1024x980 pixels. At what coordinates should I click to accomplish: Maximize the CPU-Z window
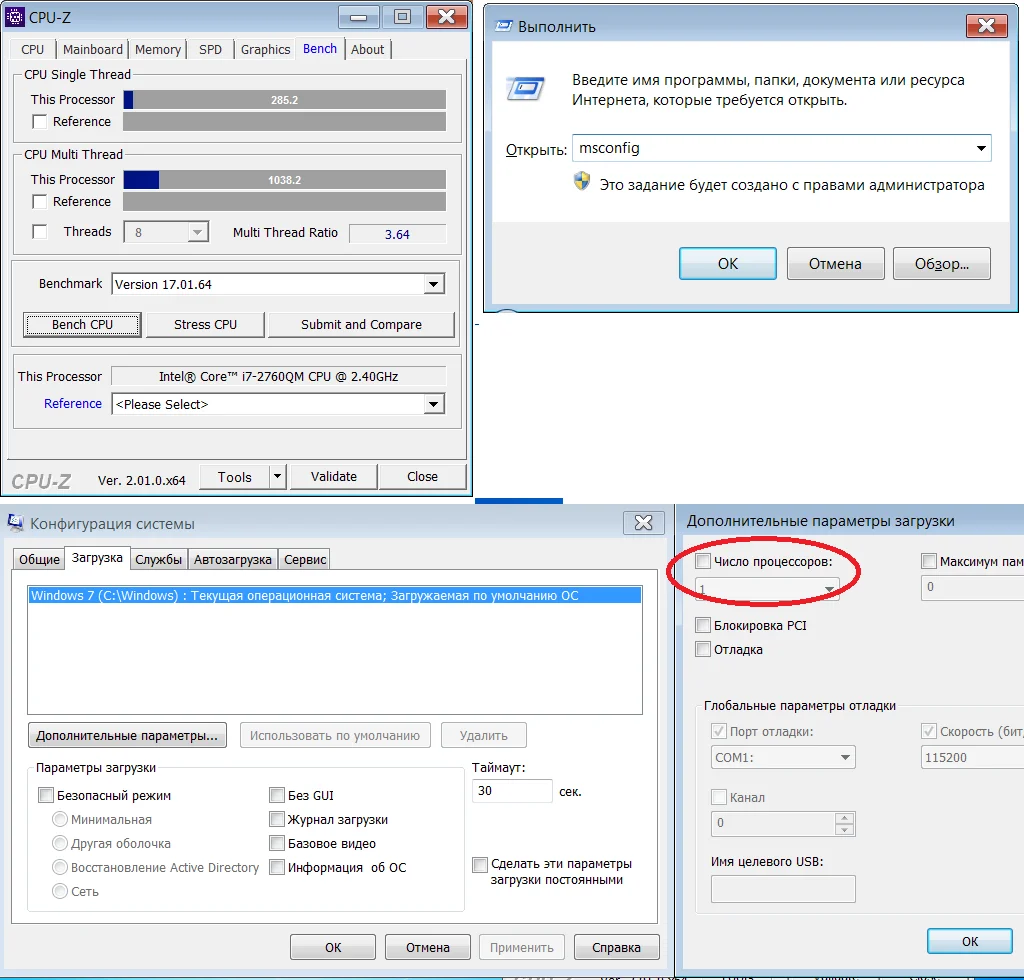click(x=402, y=17)
